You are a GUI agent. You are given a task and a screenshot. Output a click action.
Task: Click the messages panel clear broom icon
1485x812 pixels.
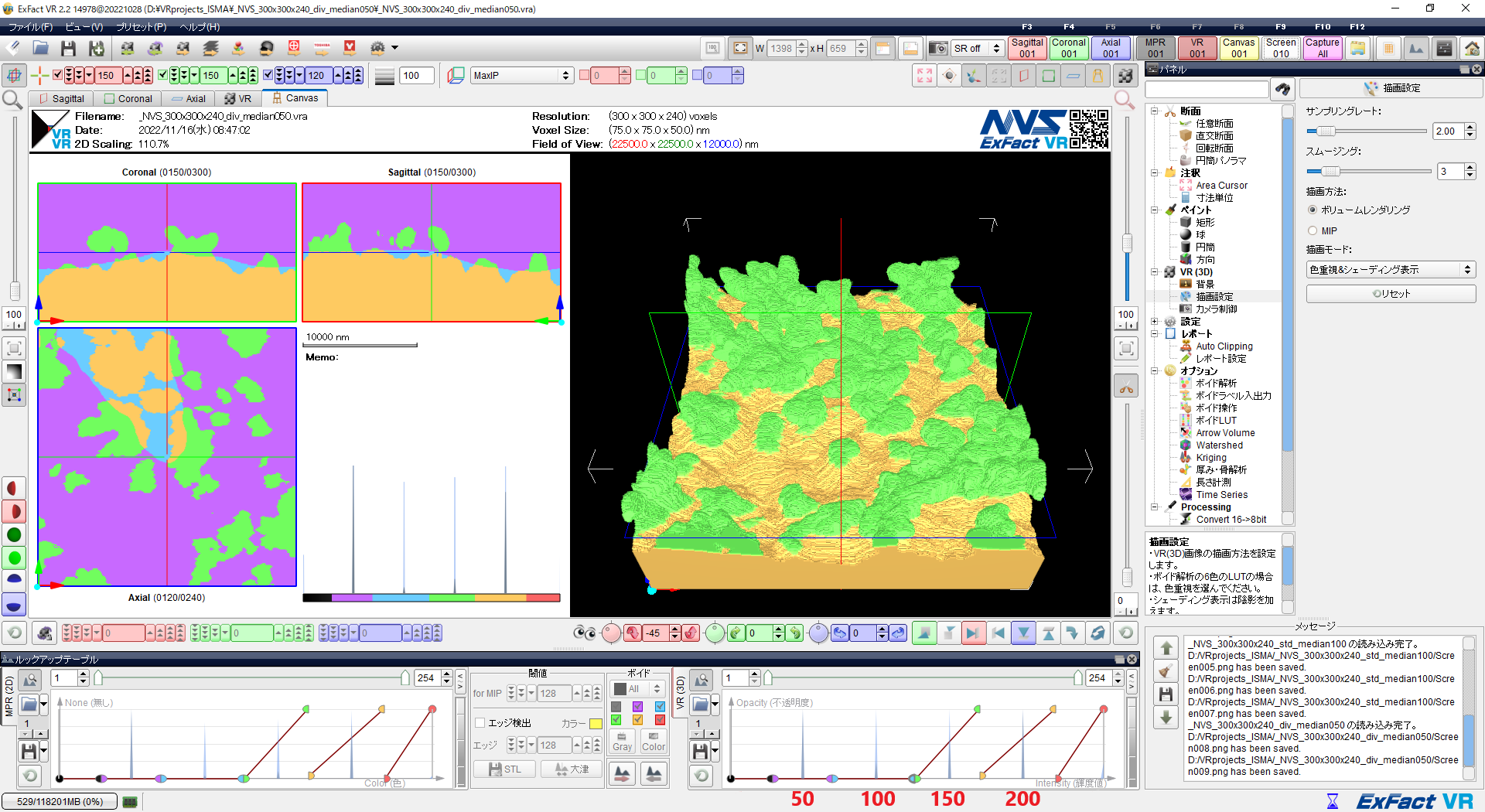[1166, 670]
